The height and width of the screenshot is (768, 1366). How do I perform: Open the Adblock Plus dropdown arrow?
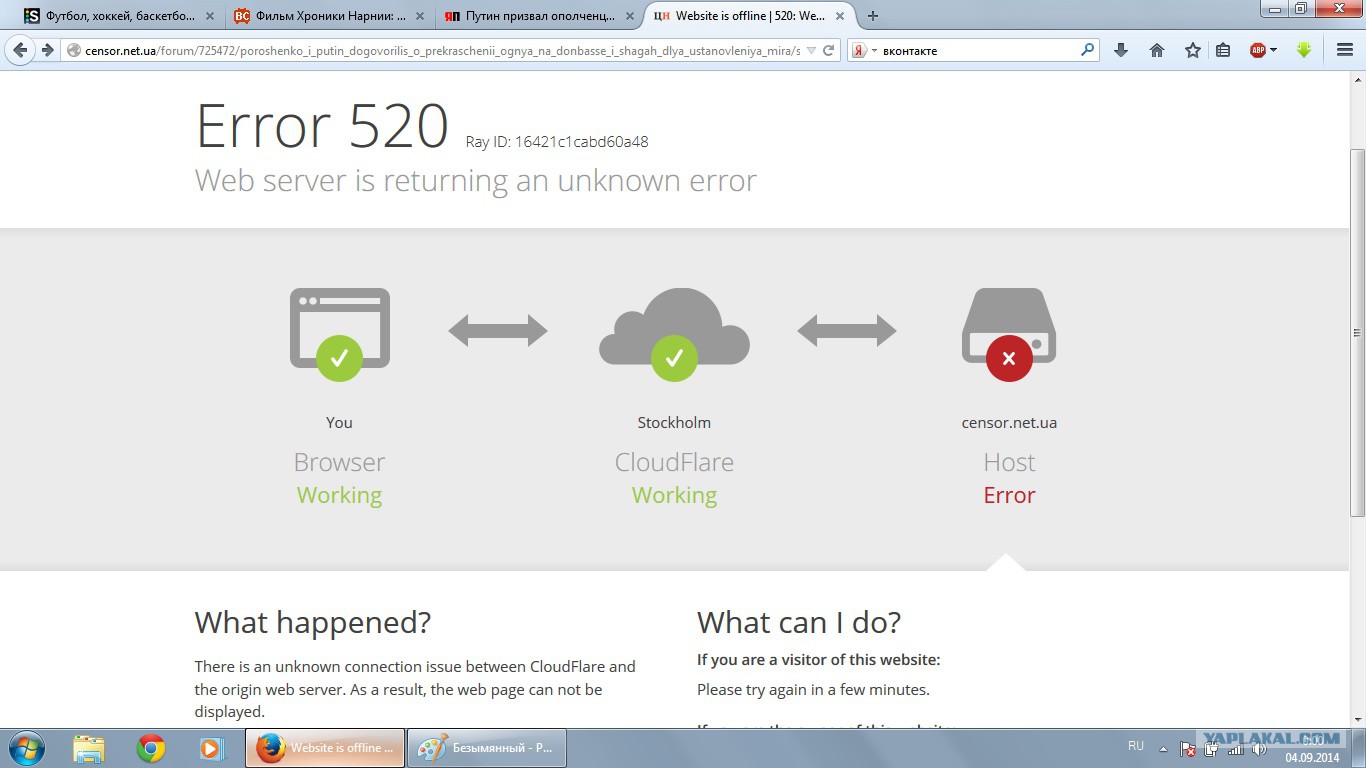(x=1274, y=50)
